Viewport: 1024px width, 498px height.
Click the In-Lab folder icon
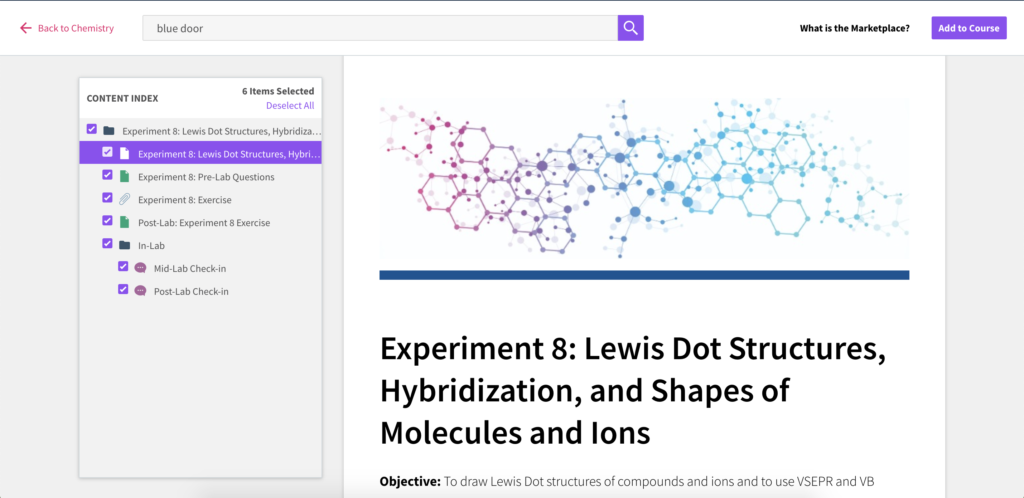pos(124,245)
